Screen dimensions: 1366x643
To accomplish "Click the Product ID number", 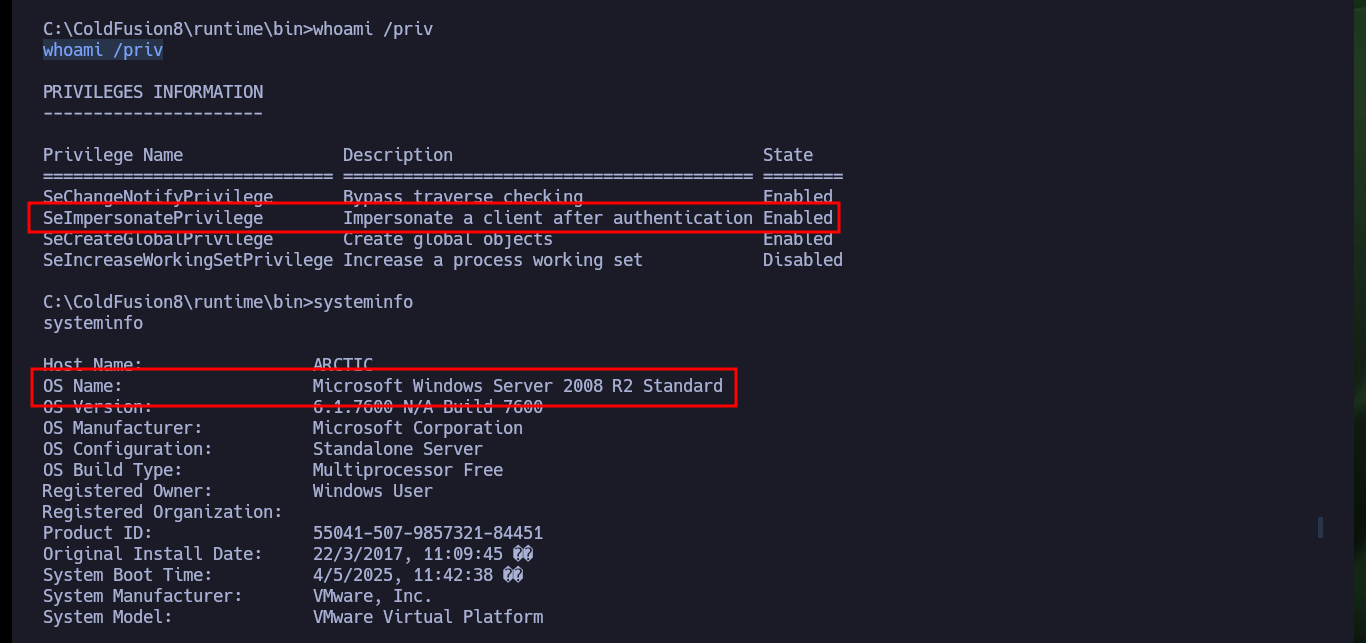I will pyautogui.click(x=428, y=533).
